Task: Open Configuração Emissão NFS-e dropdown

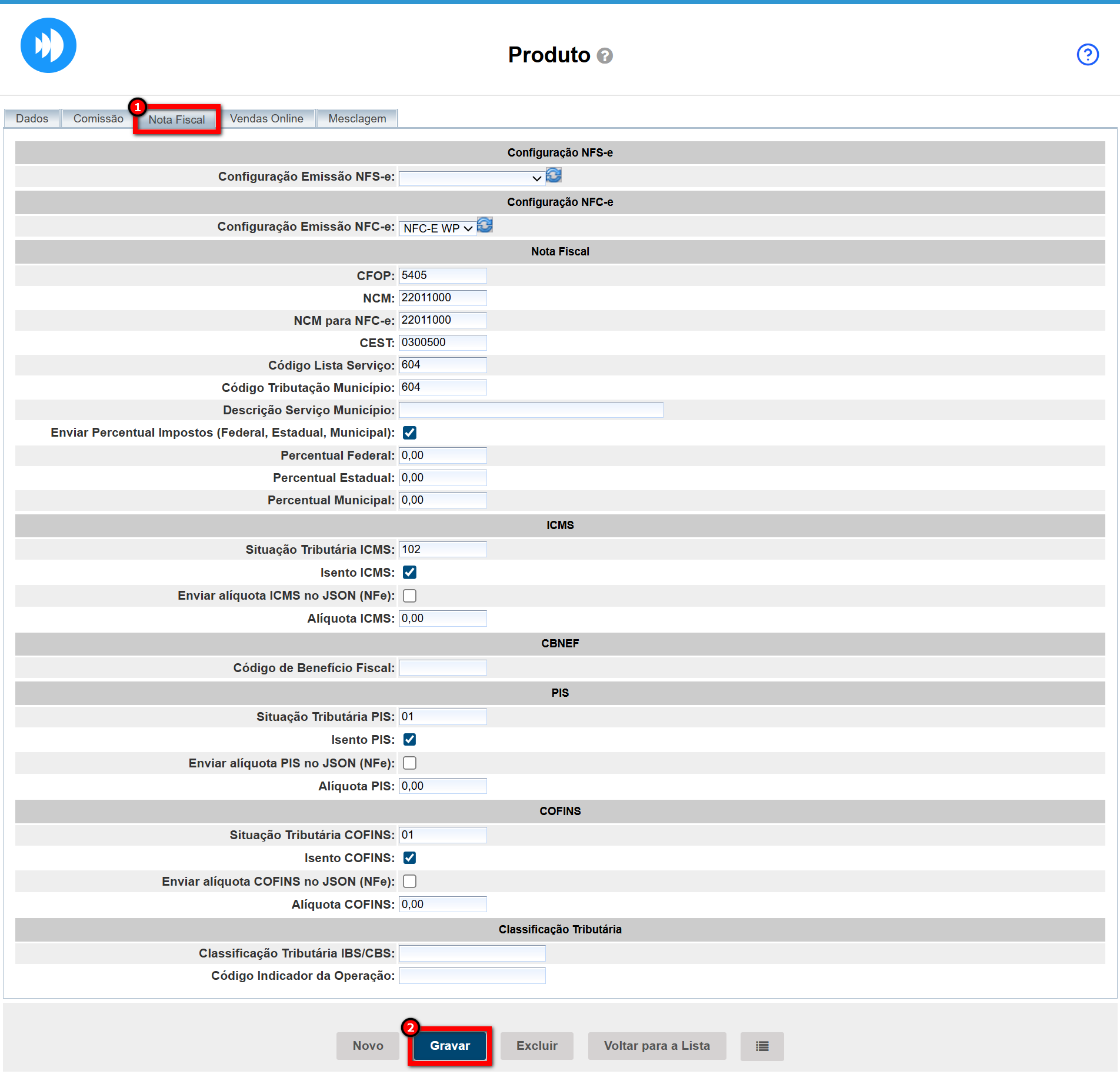Action: 471,178
